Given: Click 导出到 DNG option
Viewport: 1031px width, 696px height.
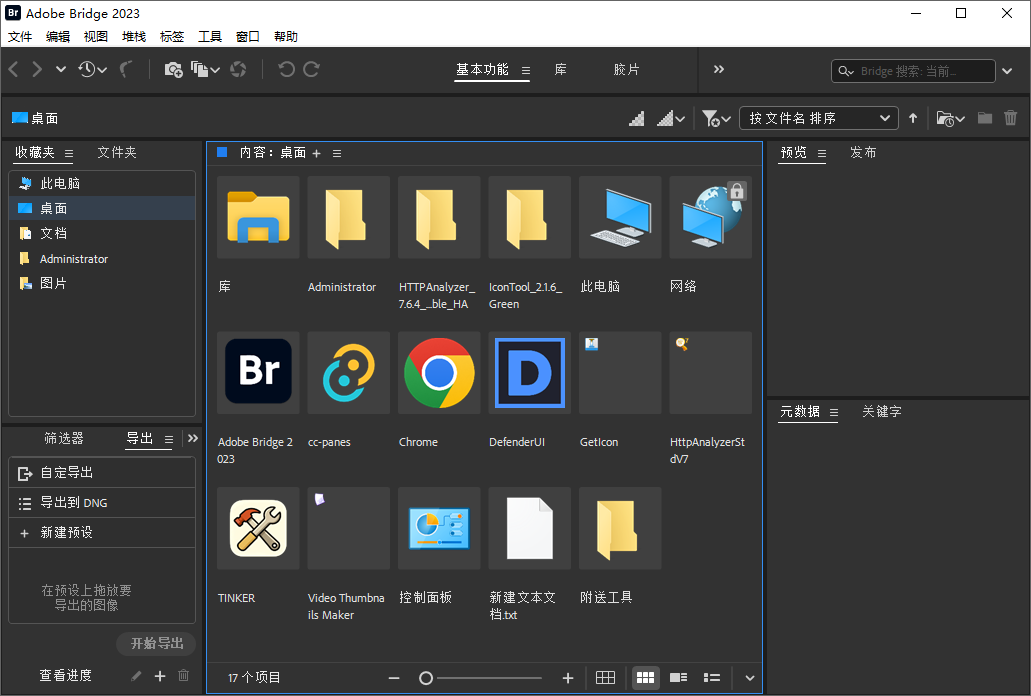Looking at the screenshot, I should [75, 502].
